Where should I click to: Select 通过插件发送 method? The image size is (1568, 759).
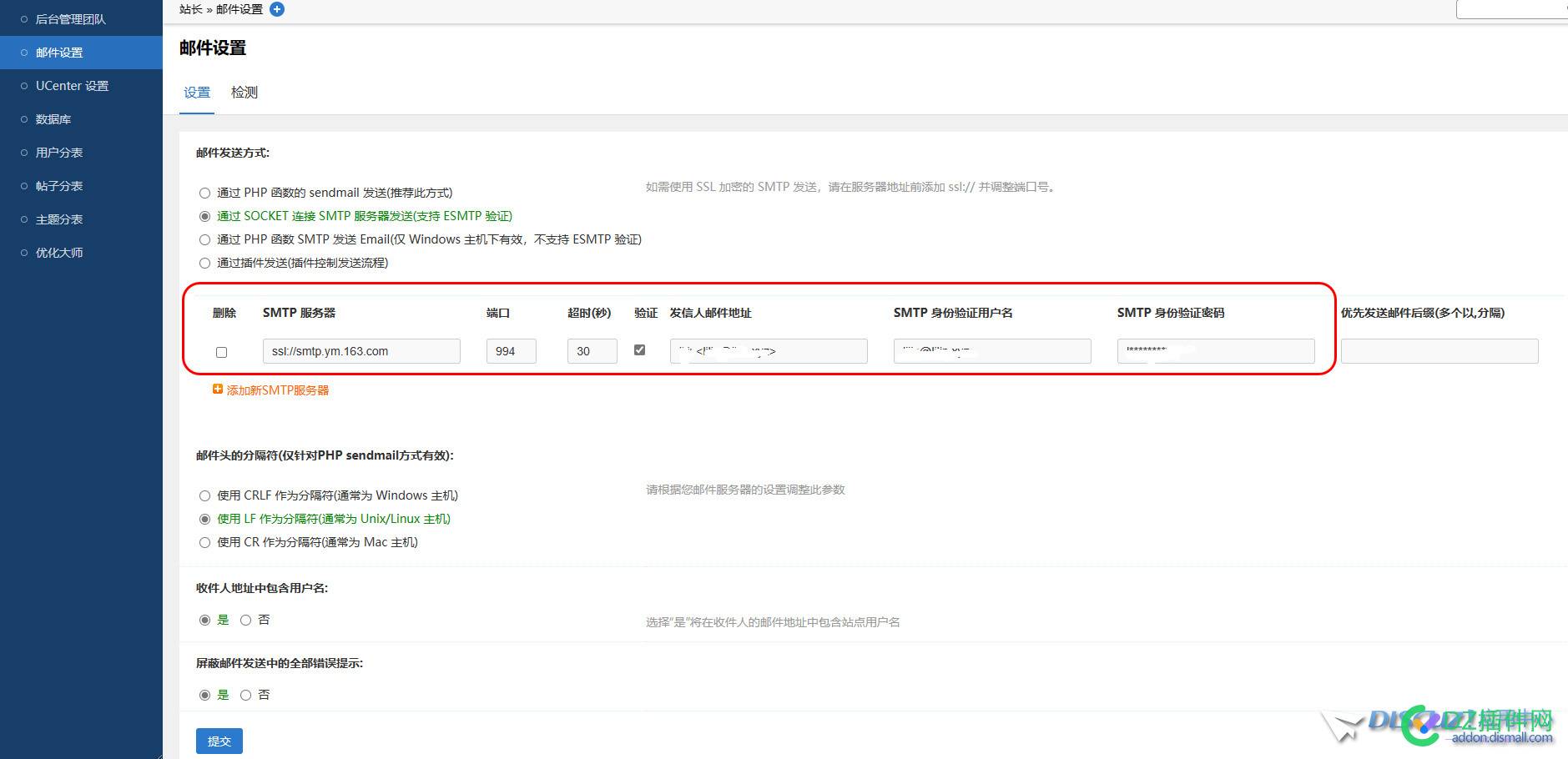(x=204, y=263)
